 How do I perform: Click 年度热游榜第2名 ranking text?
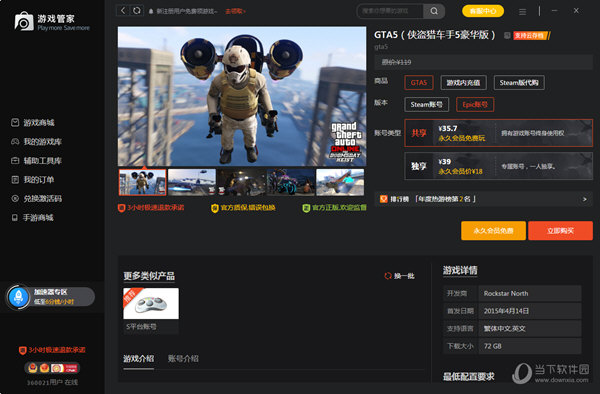[446, 199]
